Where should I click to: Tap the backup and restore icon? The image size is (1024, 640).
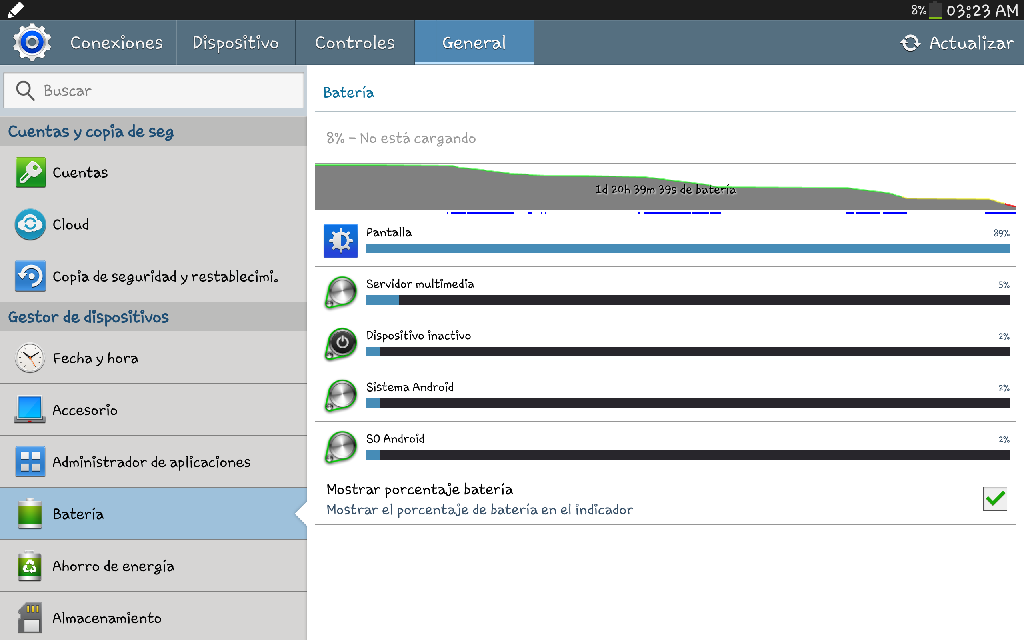[31, 277]
